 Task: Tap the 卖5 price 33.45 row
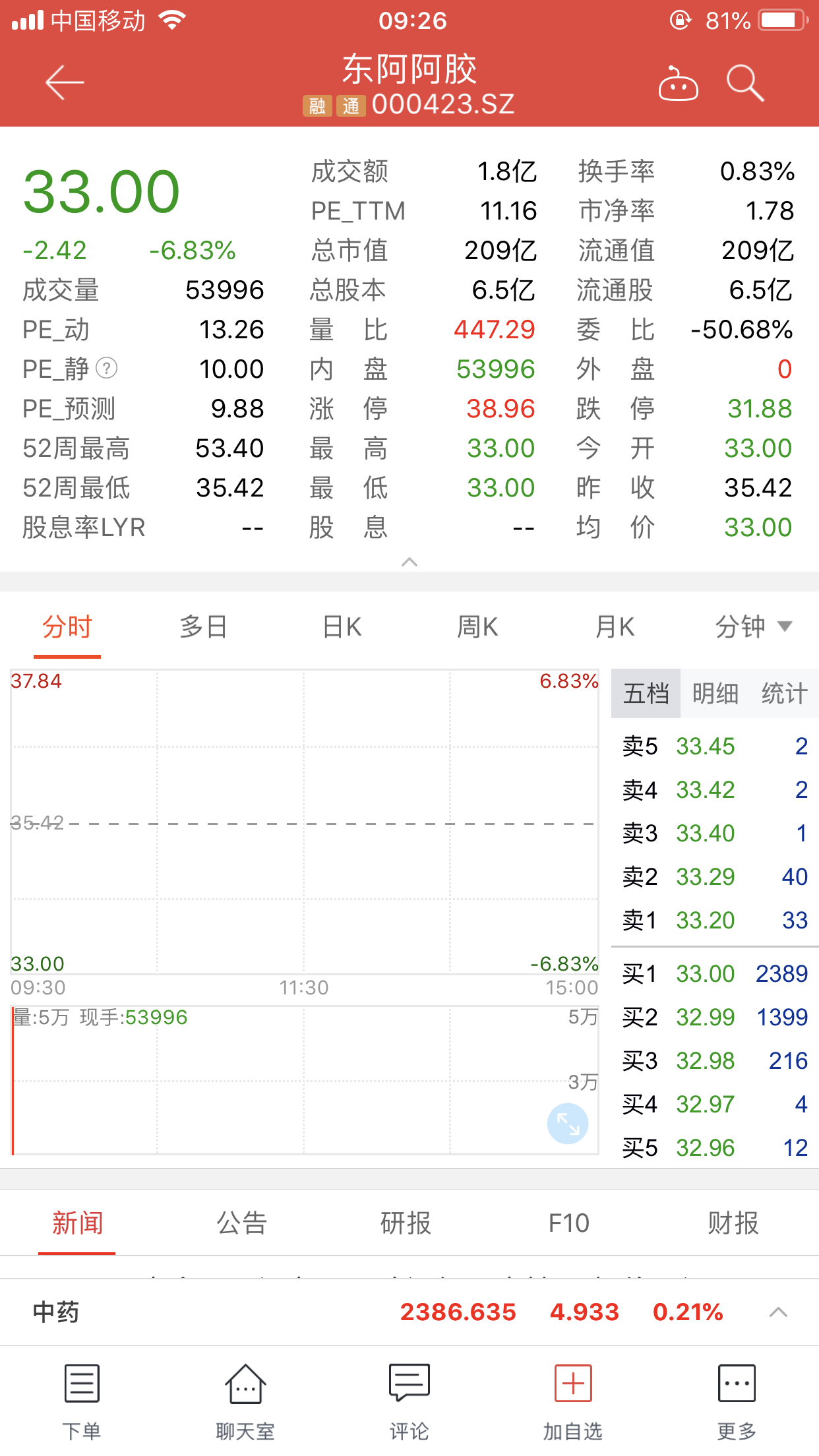click(x=715, y=746)
